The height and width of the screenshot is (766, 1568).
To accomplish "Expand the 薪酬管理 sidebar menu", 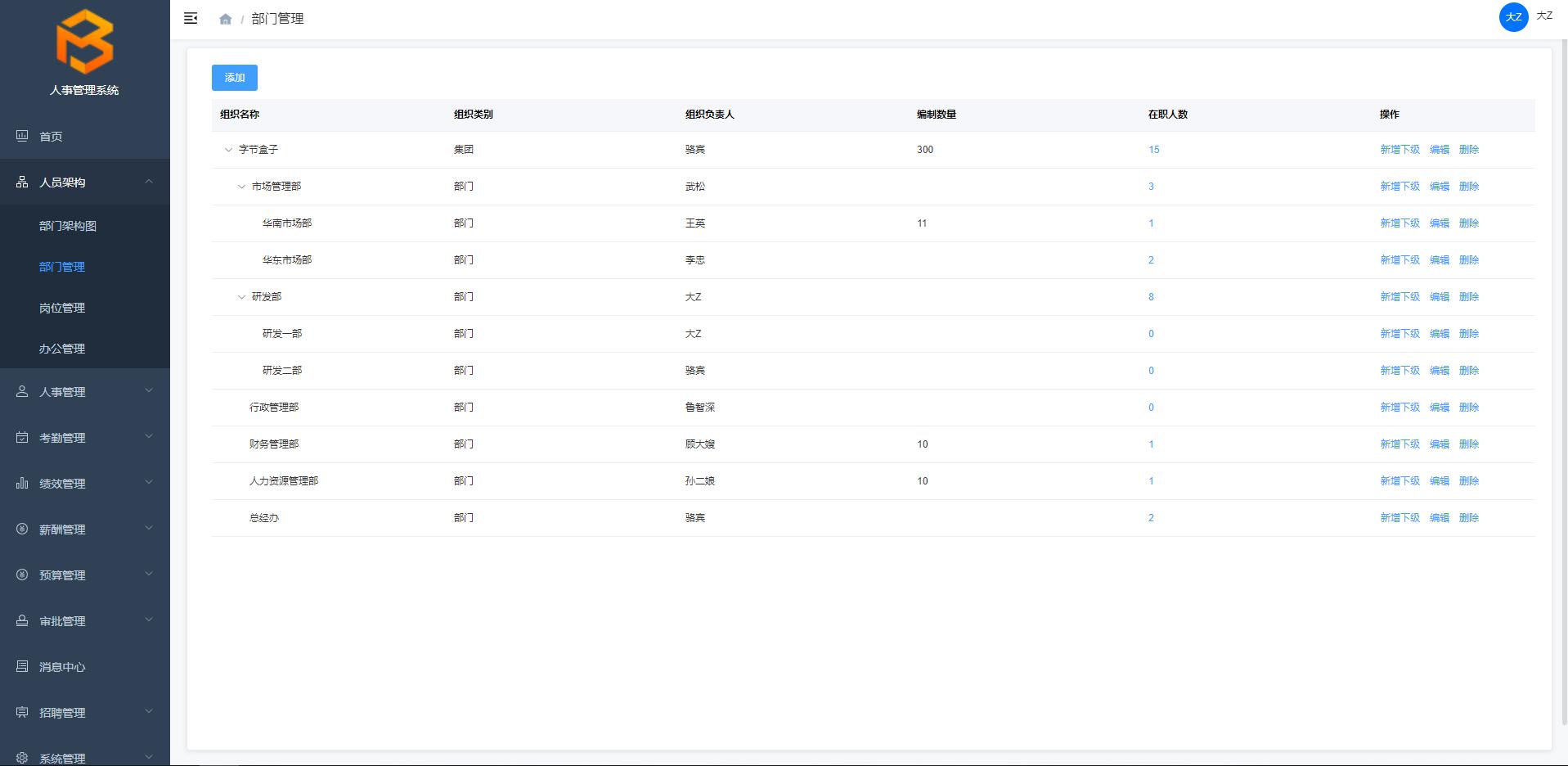I will (x=62, y=529).
